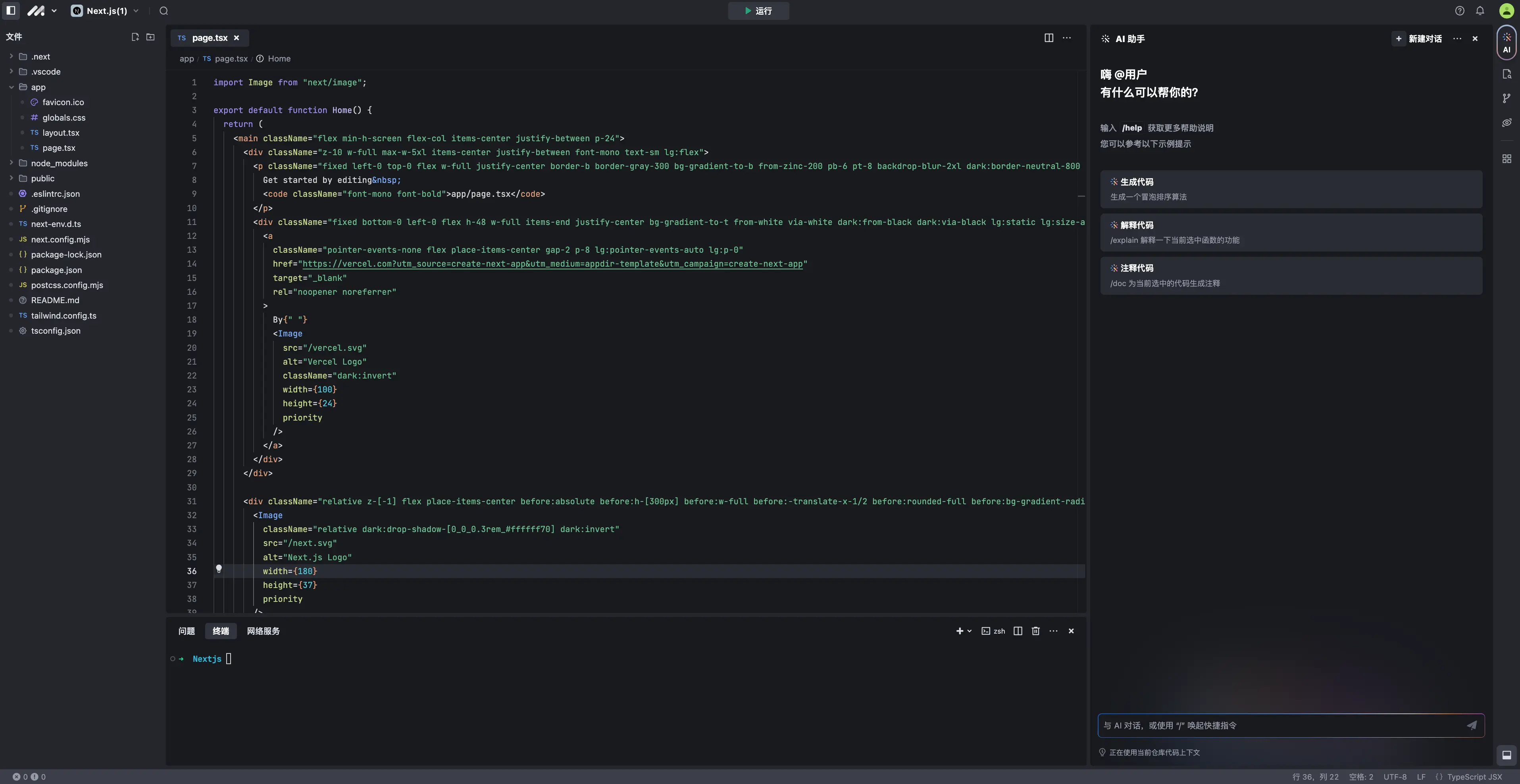The width and height of the screenshot is (1520, 784).
Task: Open AI assistant more-options ellipsis
Action: point(1457,38)
